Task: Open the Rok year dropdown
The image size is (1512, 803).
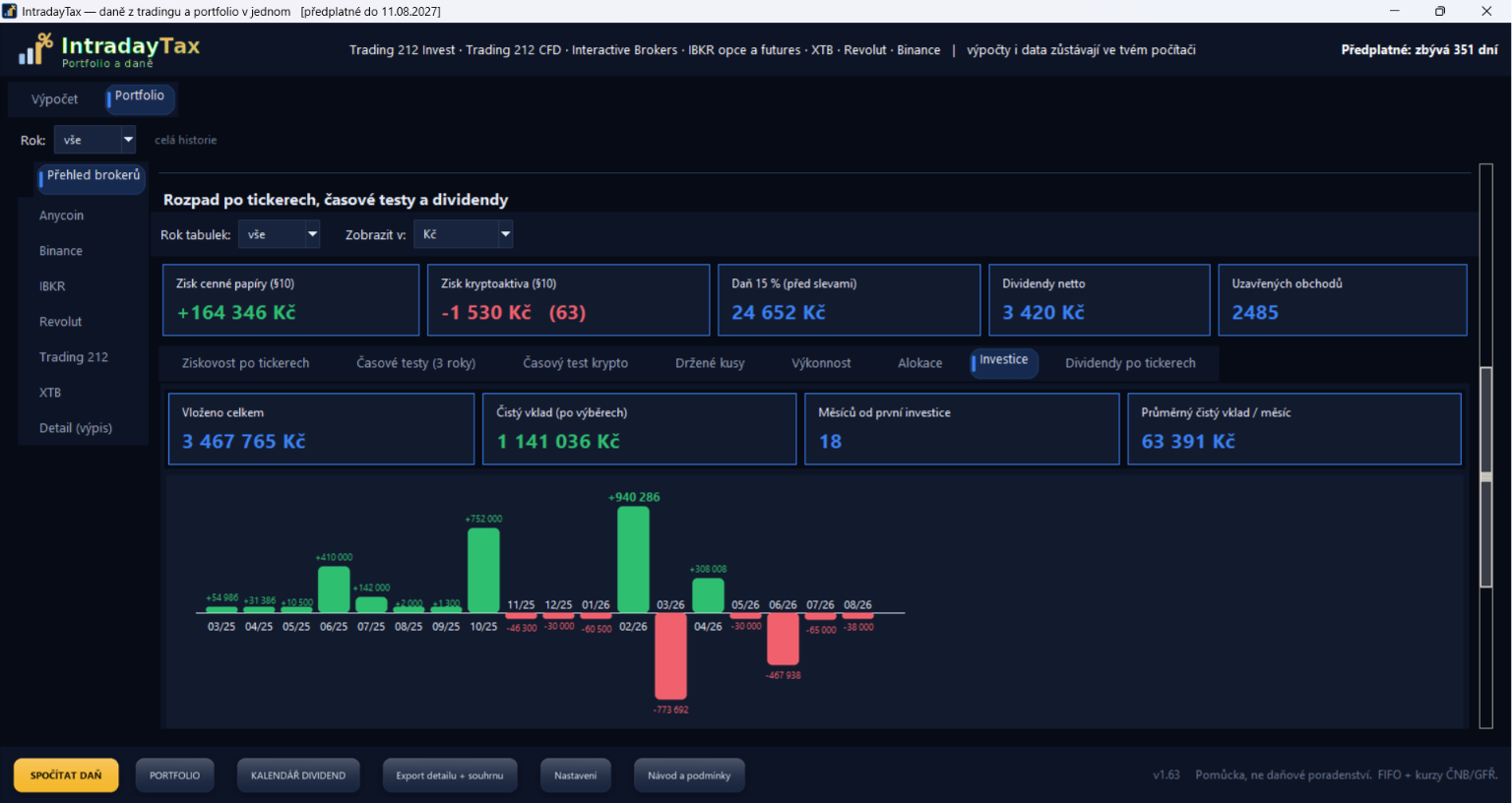Action: (x=94, y=140)
